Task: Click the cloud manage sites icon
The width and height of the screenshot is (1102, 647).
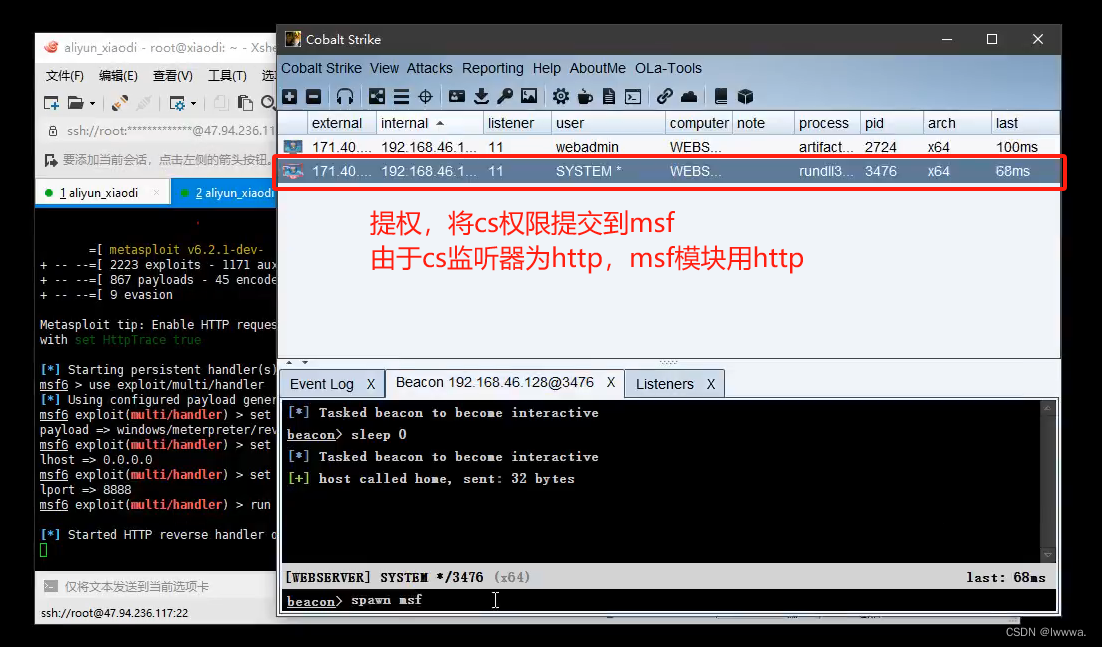Action: [x=689, y=96]
